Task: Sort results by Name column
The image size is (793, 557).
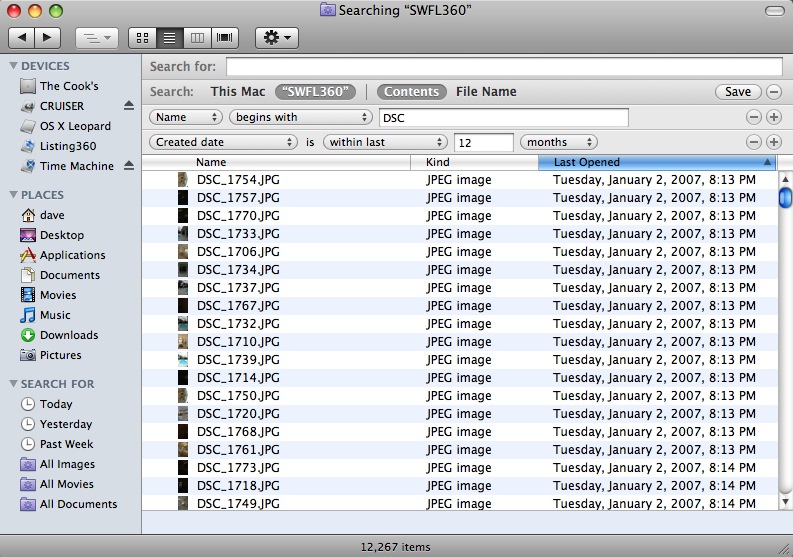Action: point(276,162)
